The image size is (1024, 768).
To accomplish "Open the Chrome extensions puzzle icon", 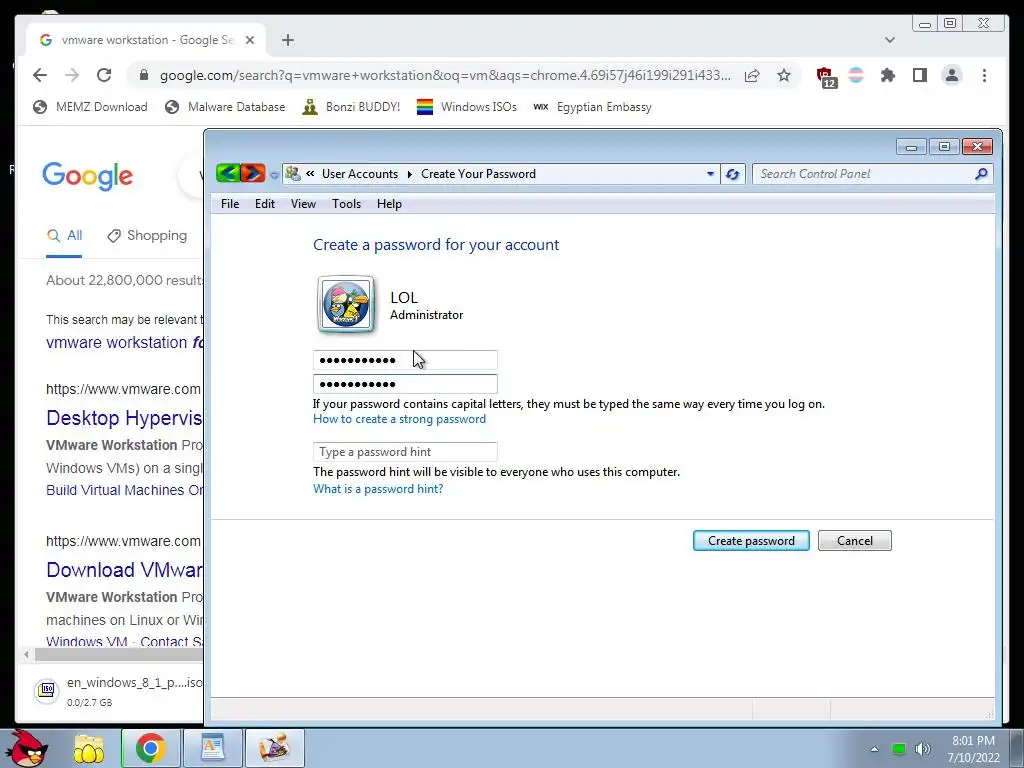I will tap(888, 75).
